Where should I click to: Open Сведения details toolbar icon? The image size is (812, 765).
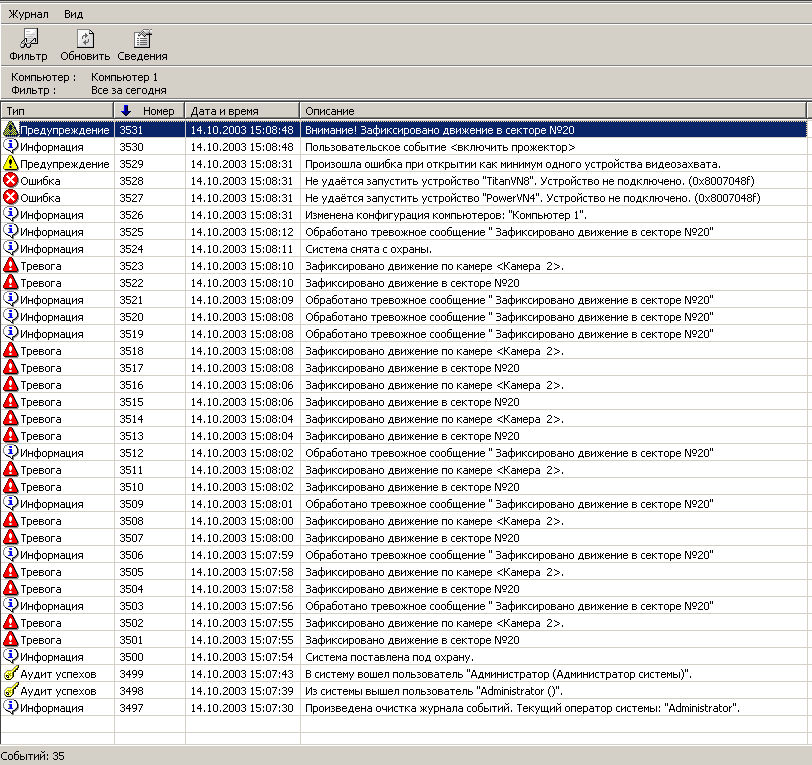tap(142, 39)
